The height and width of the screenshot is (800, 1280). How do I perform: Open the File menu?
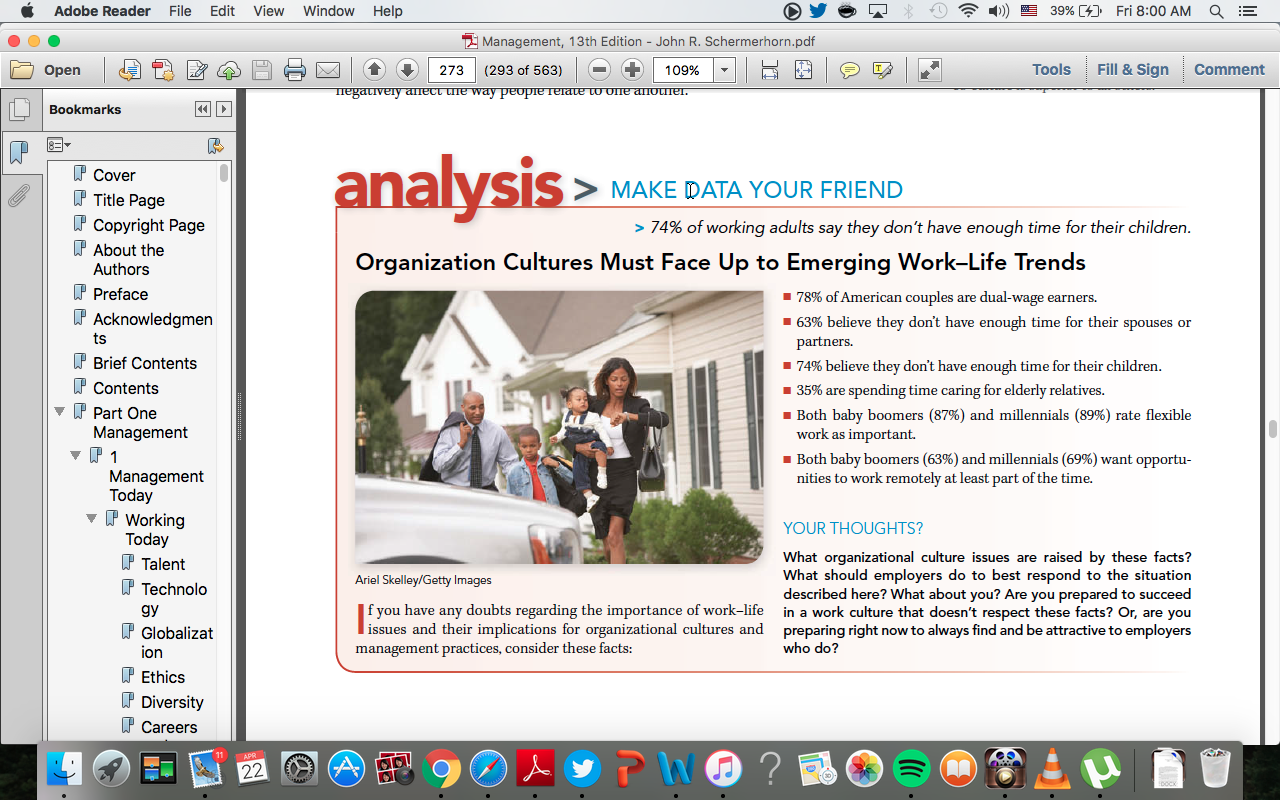click(x=180, y=11)
